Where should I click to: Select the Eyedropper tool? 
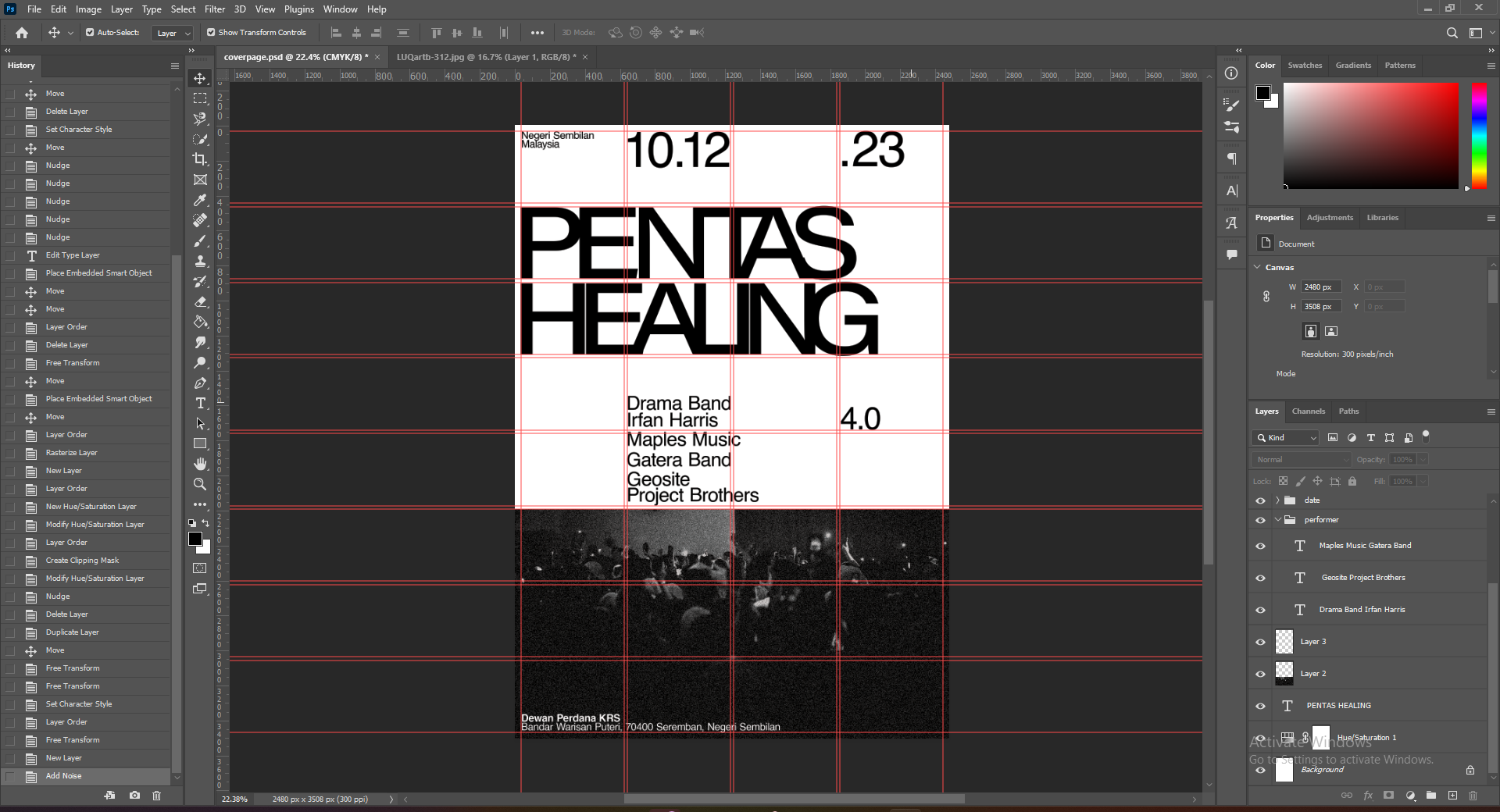click(x=200, y=200)
